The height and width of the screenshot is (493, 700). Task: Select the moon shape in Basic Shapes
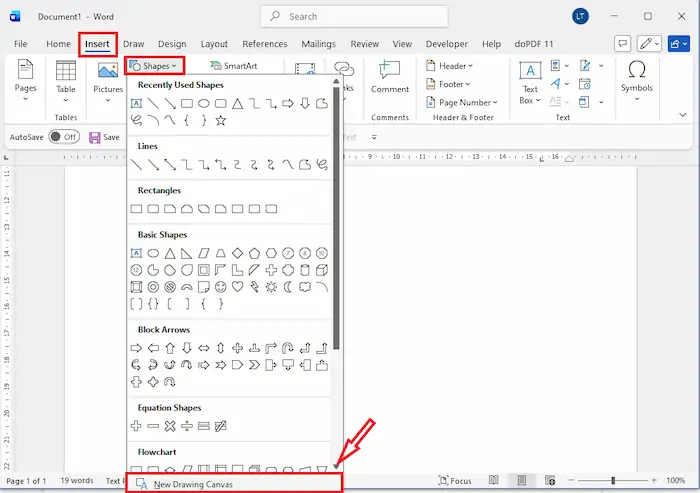point(288,287)
